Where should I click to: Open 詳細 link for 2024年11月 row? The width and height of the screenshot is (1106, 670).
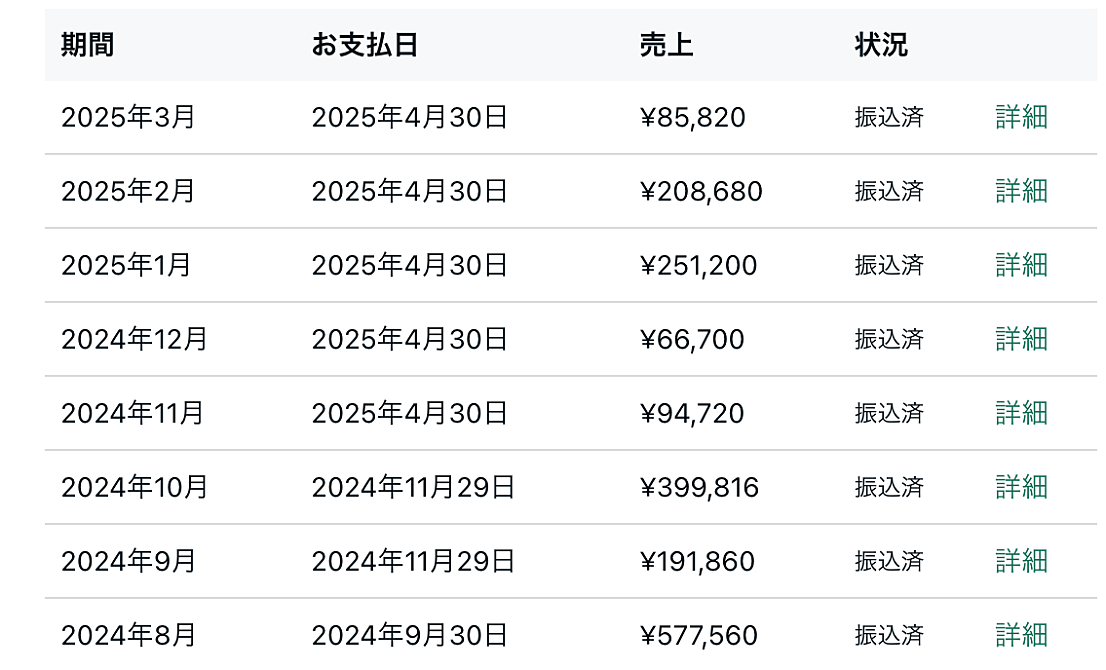[x=1021, y=413]
